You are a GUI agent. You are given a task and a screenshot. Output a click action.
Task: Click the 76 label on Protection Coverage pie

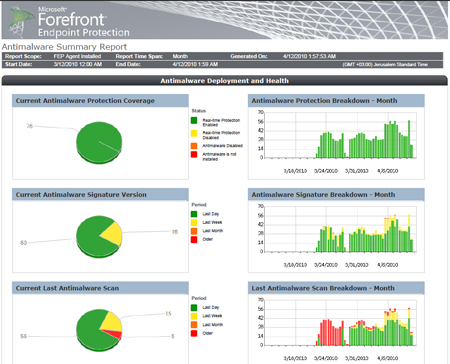pos(30,126)
